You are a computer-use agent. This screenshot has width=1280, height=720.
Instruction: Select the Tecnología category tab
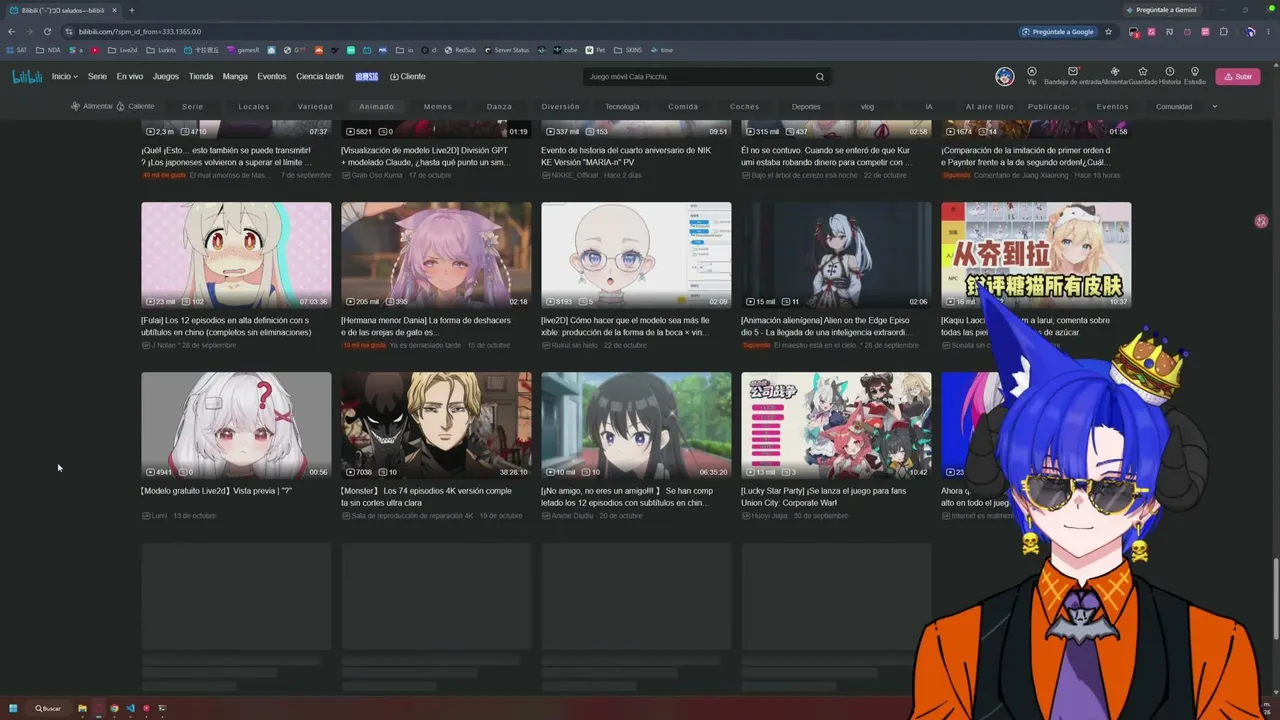[x=622, y=107]
